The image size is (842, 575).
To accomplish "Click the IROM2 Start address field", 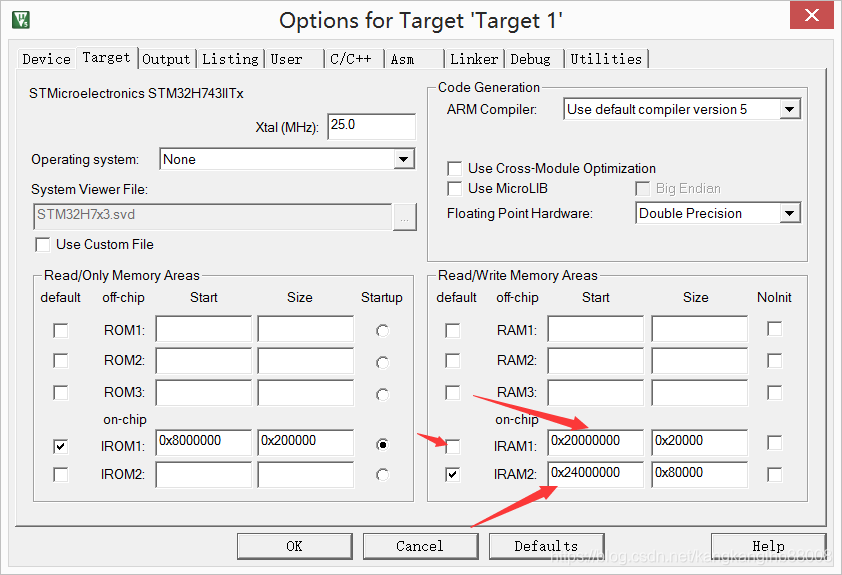I will [204, 475].
